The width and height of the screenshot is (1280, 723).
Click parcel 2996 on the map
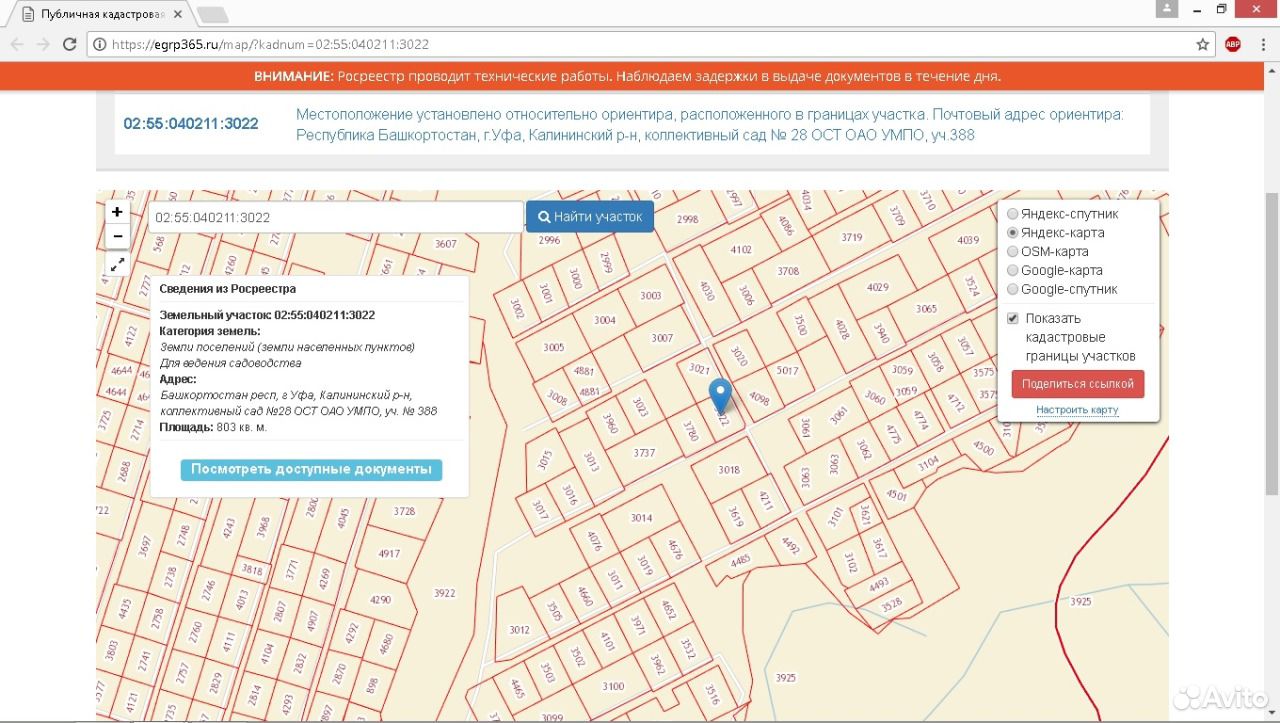(550, 240)
